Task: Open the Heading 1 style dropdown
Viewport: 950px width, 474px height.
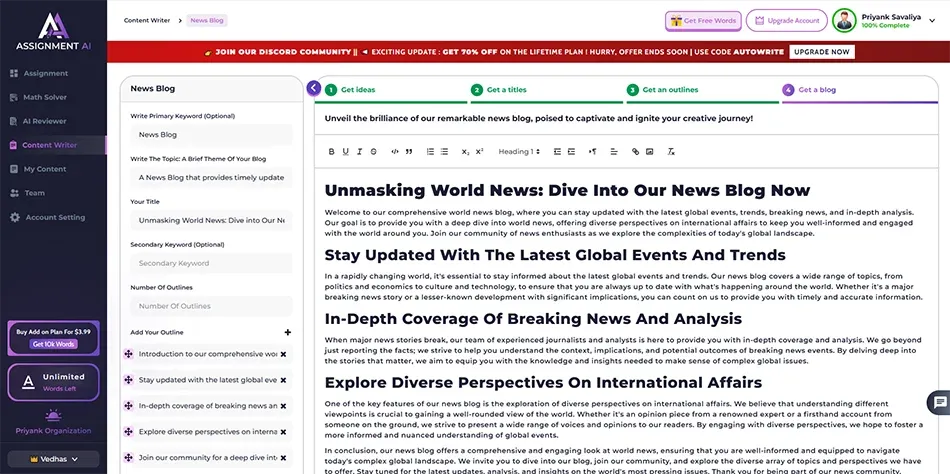Action: click(x=519, y=152)
